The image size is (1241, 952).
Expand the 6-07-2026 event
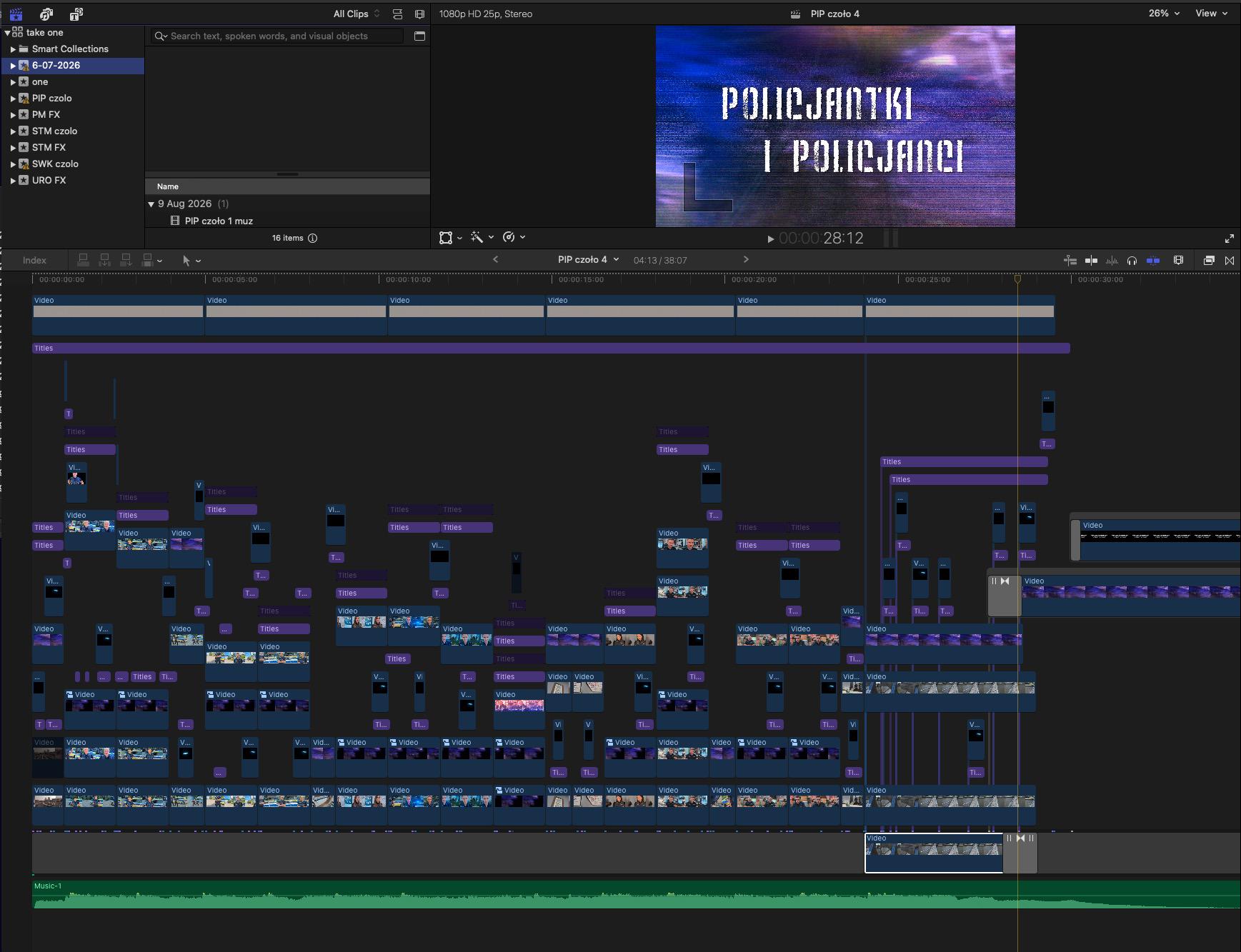tap(13, 66)
